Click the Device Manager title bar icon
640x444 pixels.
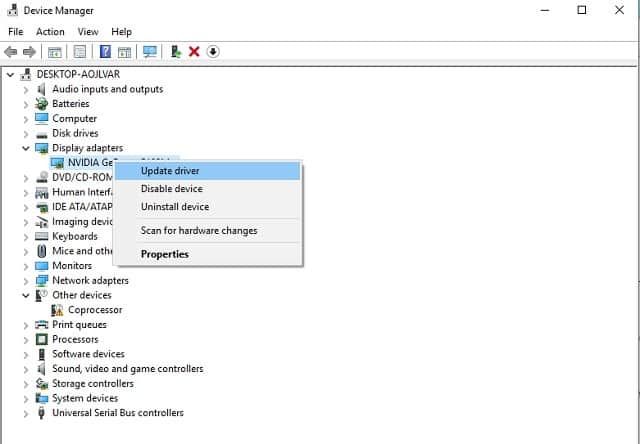coord(13,10)
